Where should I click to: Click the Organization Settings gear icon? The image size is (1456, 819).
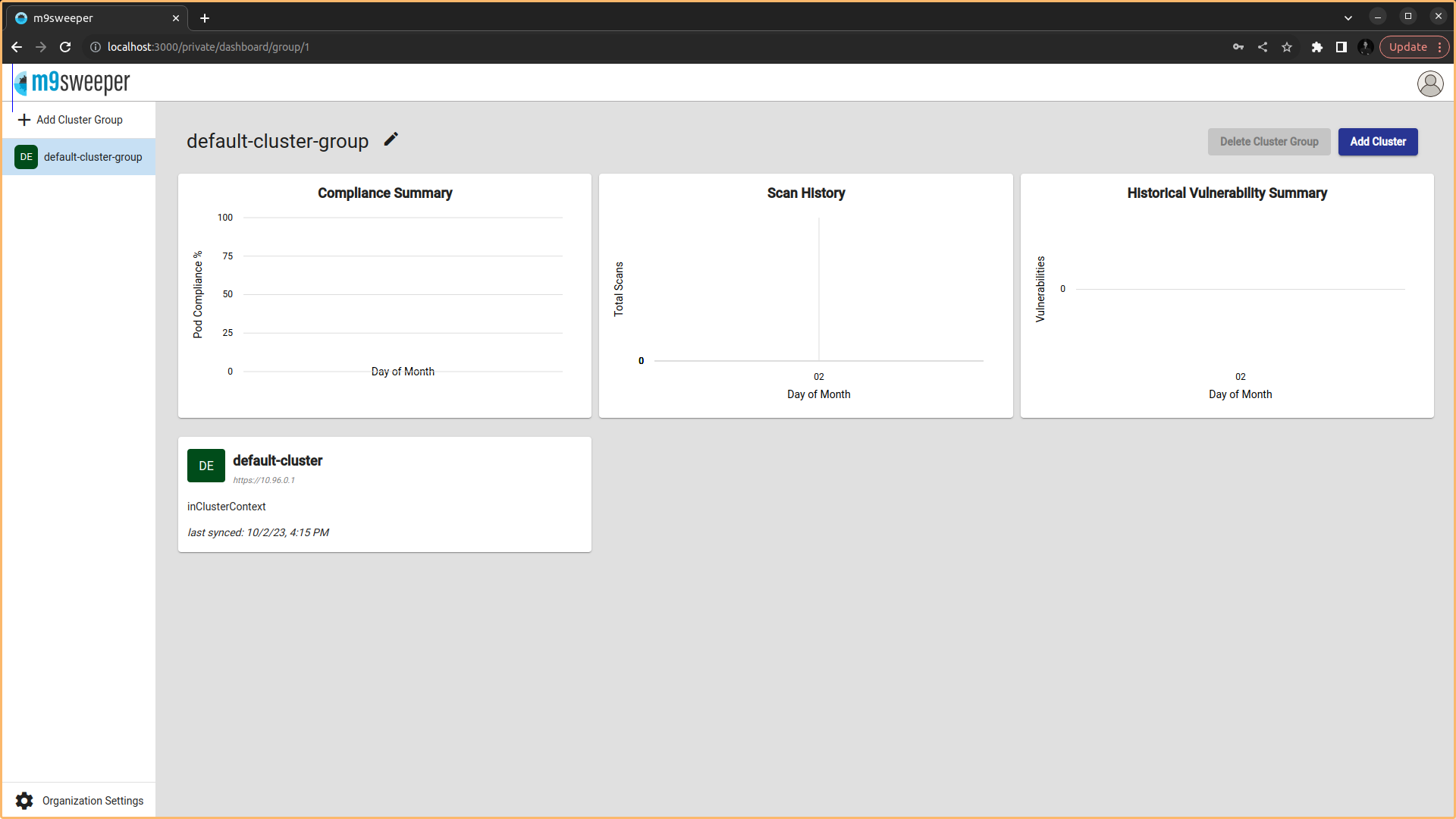tap(24, 801)
